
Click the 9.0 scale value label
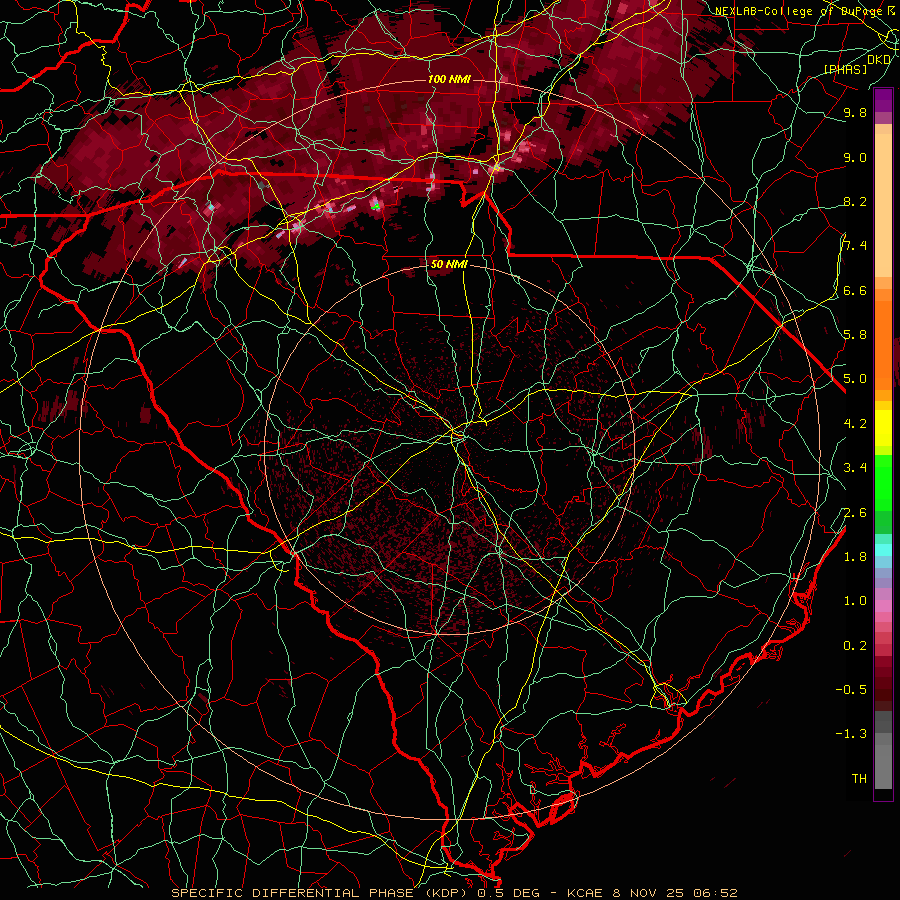pyautogui.click(x=855, y=157)
